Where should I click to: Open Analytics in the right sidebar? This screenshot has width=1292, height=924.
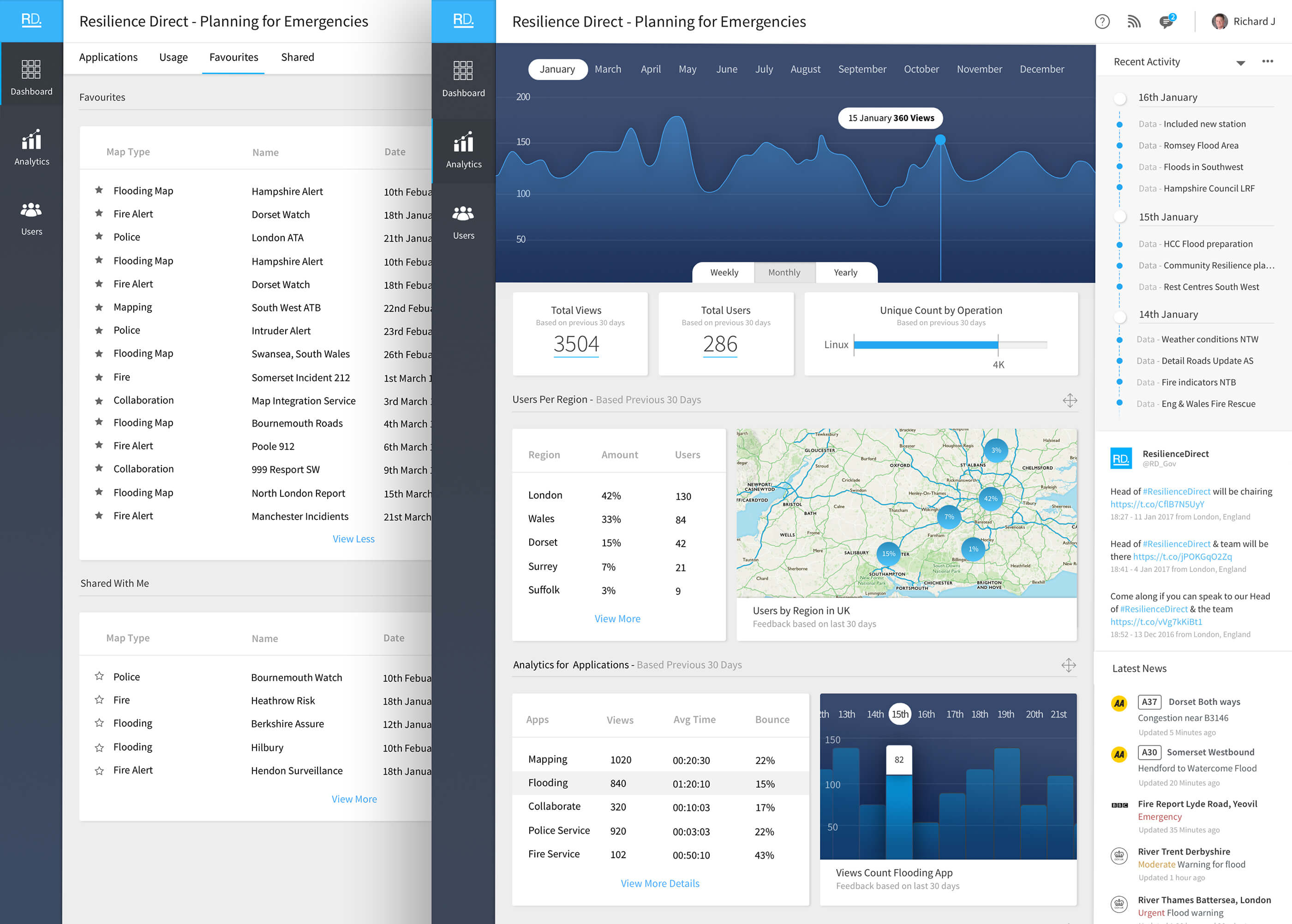tap(463, 151)
